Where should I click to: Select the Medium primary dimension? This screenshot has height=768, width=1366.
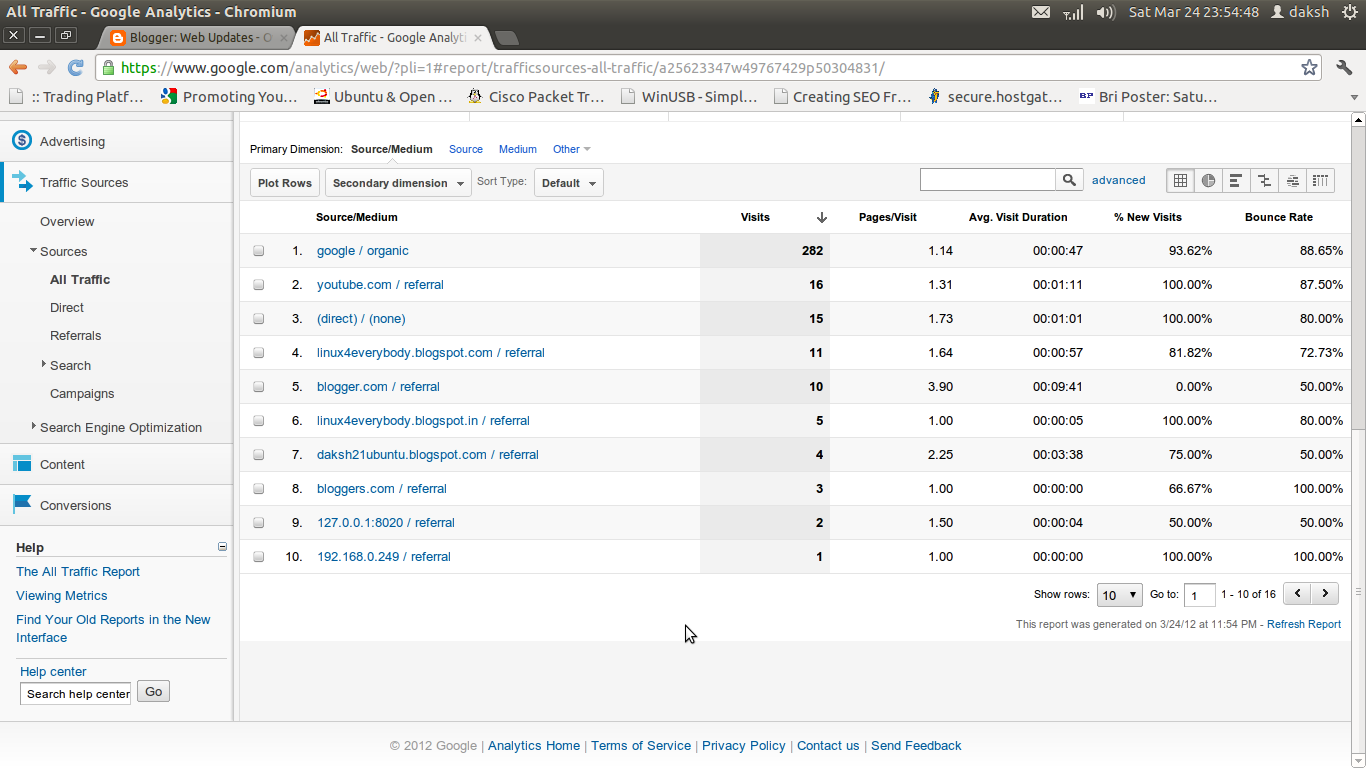click(x=517, y=149)
